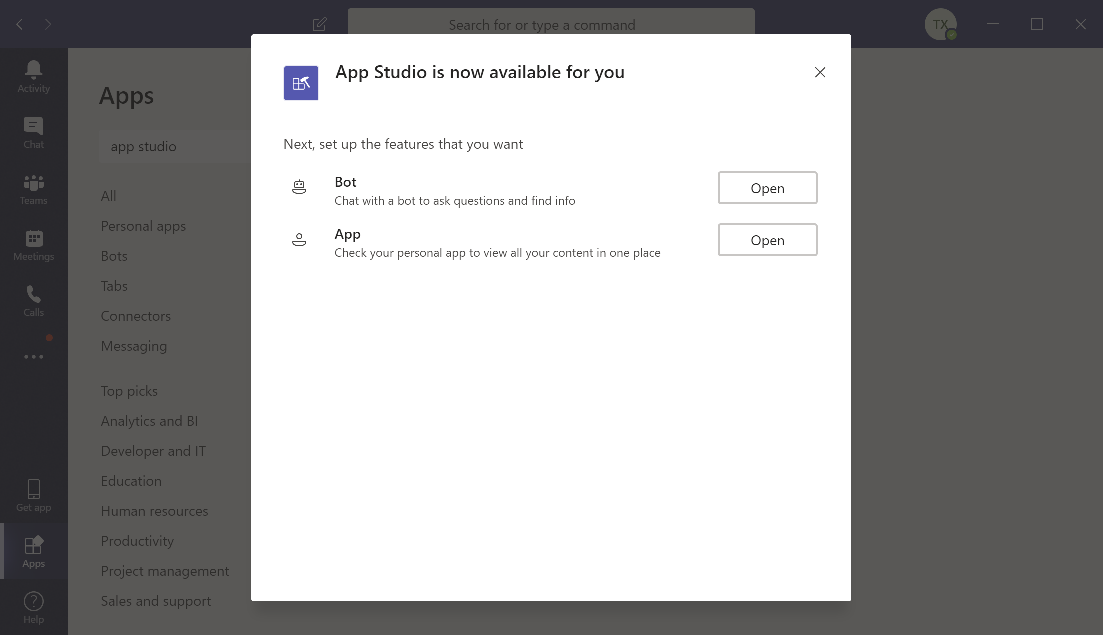This screenshot has height=635, width=1103.
Task: Open Calls from the sidebar
Action: pyautogui.click(x=33, y=301)
